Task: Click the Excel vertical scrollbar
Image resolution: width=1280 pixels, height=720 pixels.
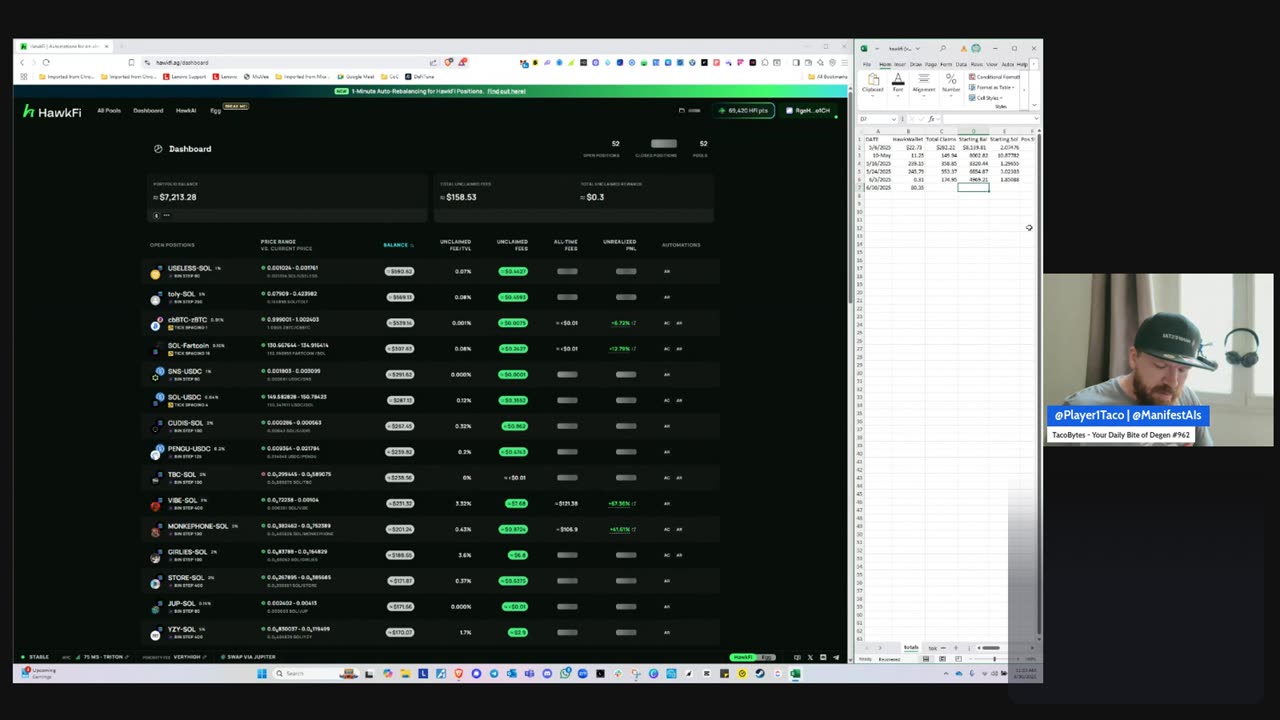Action: pyautogui.click(x=1037, y=385)
